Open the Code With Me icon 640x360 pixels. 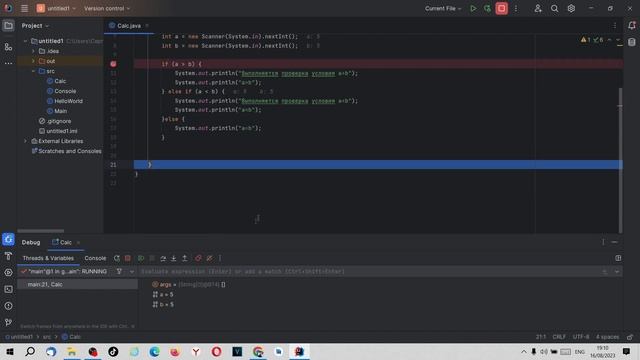pyautogui.click(x=538, y=8)
